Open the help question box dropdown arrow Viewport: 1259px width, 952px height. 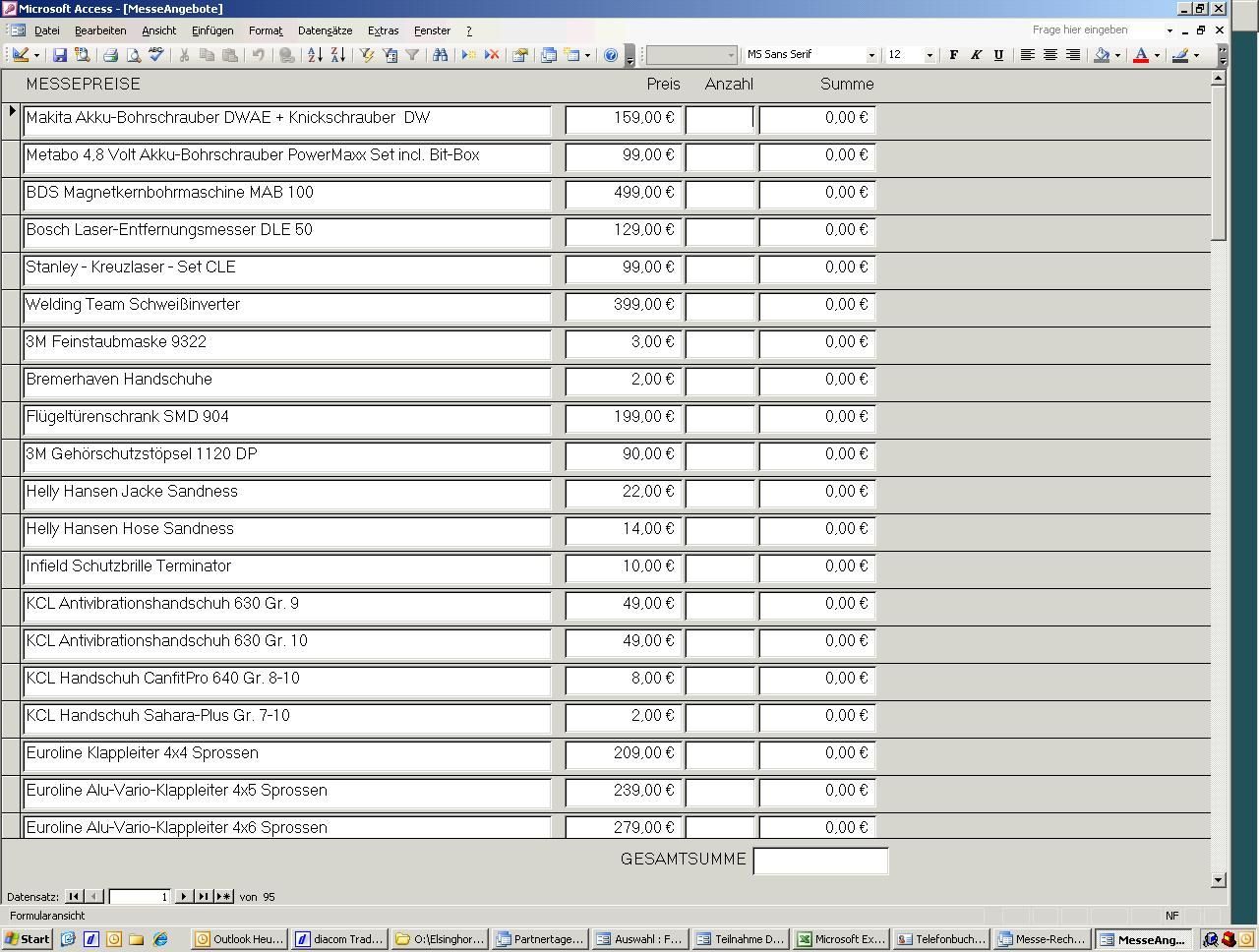[x=1169, y=30]
